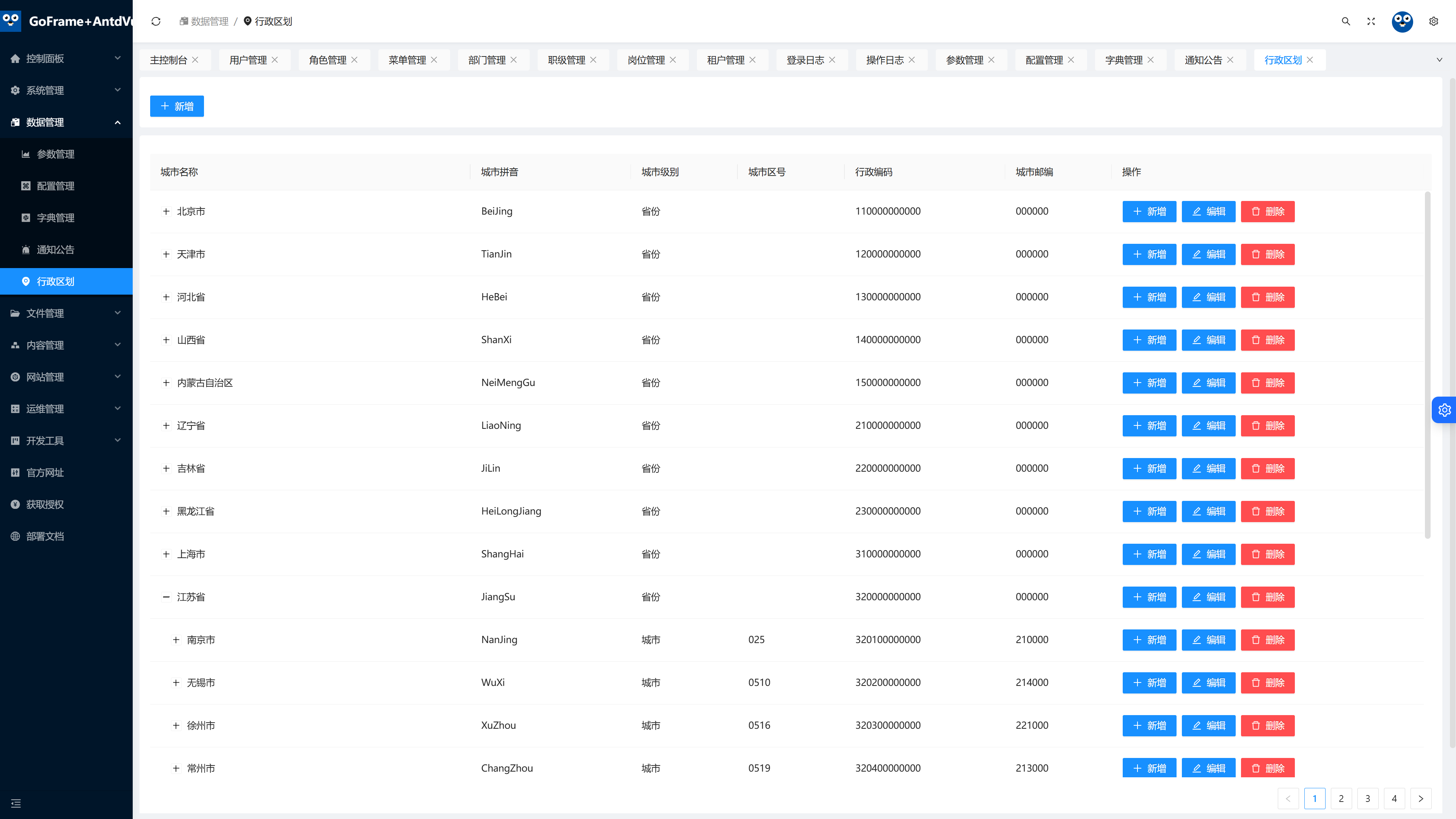Open the search magnifier icon
1456x819 pixels.
1346,22
